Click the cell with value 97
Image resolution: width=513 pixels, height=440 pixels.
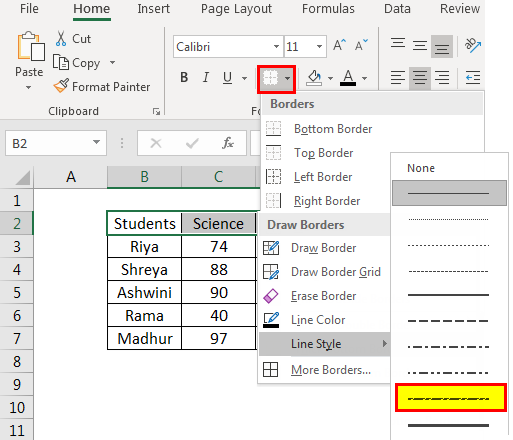click(219, 338)
